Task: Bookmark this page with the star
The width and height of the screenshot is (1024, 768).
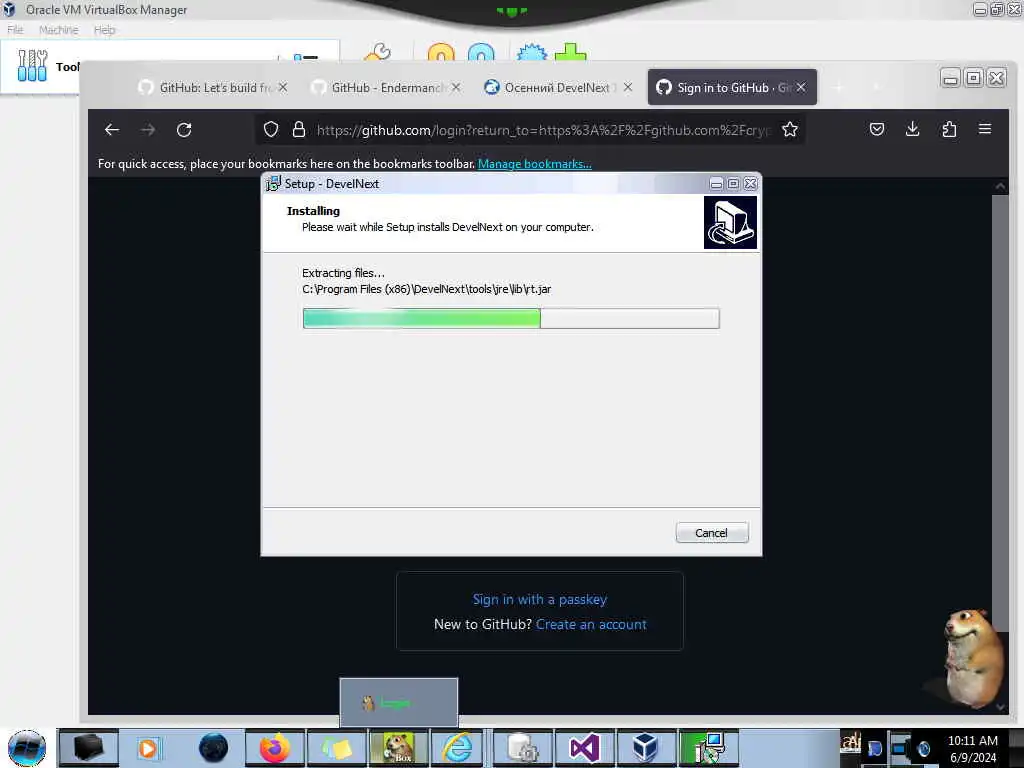Action: 790,130
